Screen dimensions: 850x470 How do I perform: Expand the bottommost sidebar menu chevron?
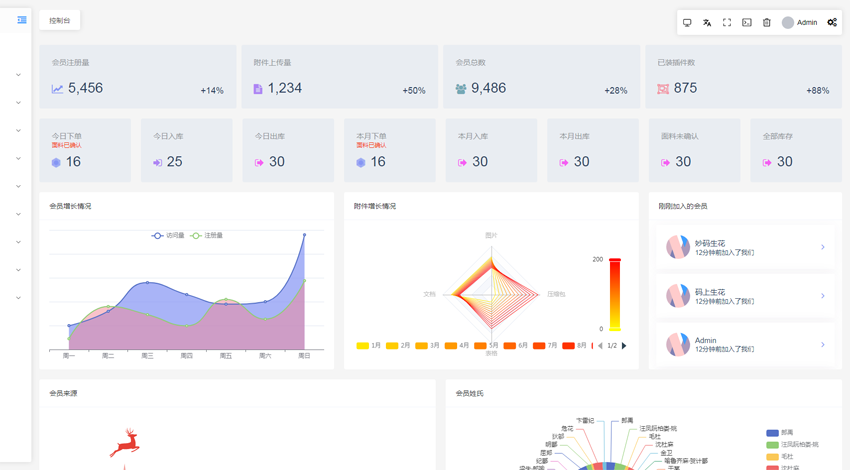(18, 298)
